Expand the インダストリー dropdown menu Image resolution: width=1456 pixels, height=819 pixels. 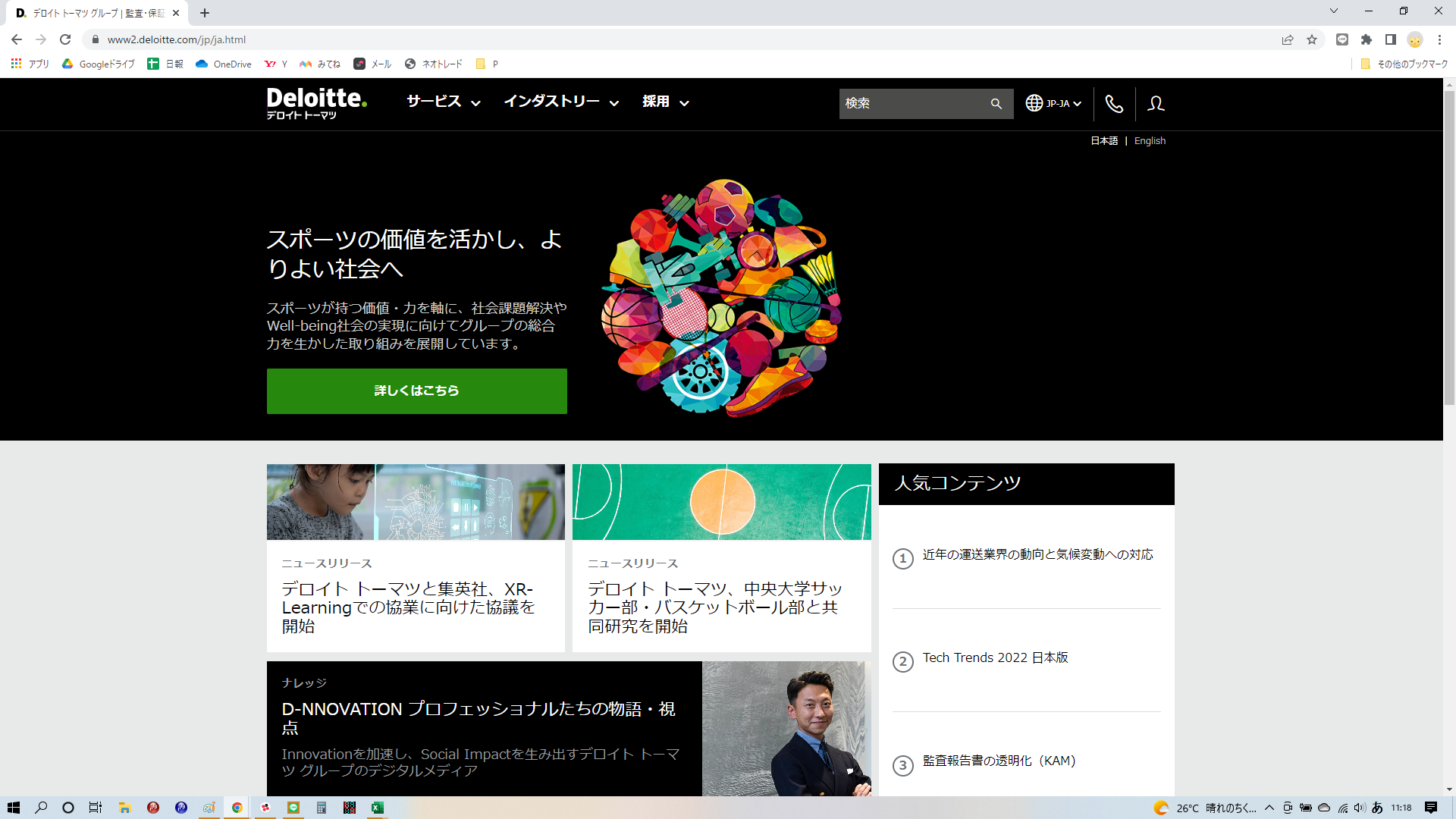(x=561, y=102)
